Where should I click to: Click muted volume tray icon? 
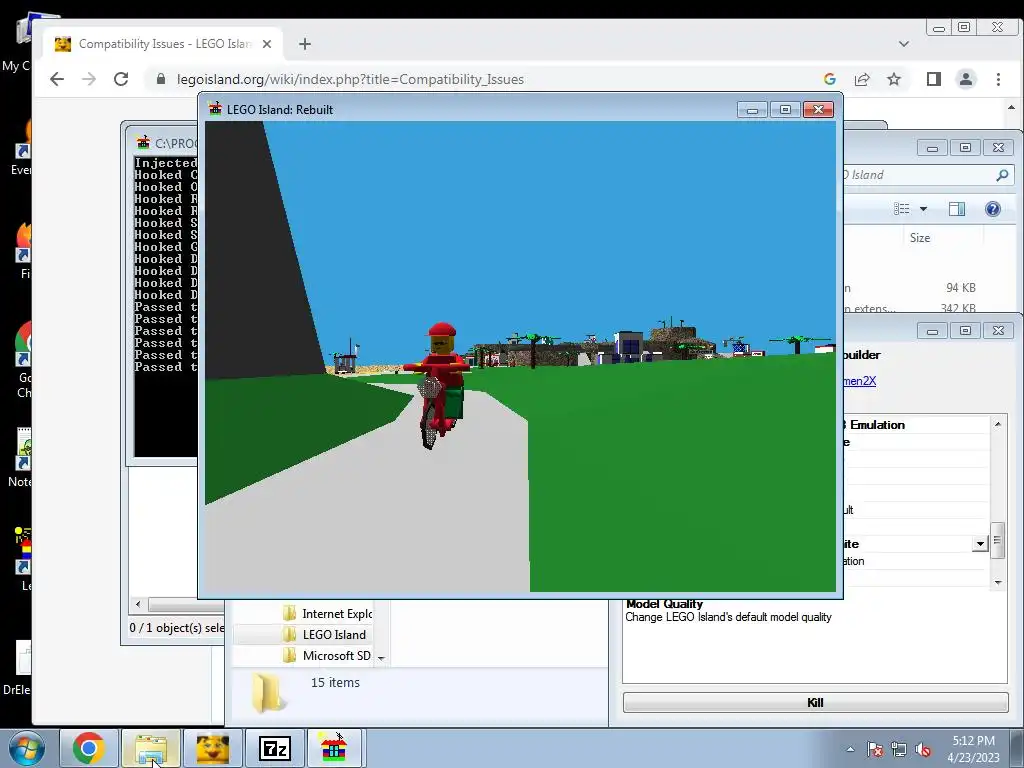tap(923, 749)
